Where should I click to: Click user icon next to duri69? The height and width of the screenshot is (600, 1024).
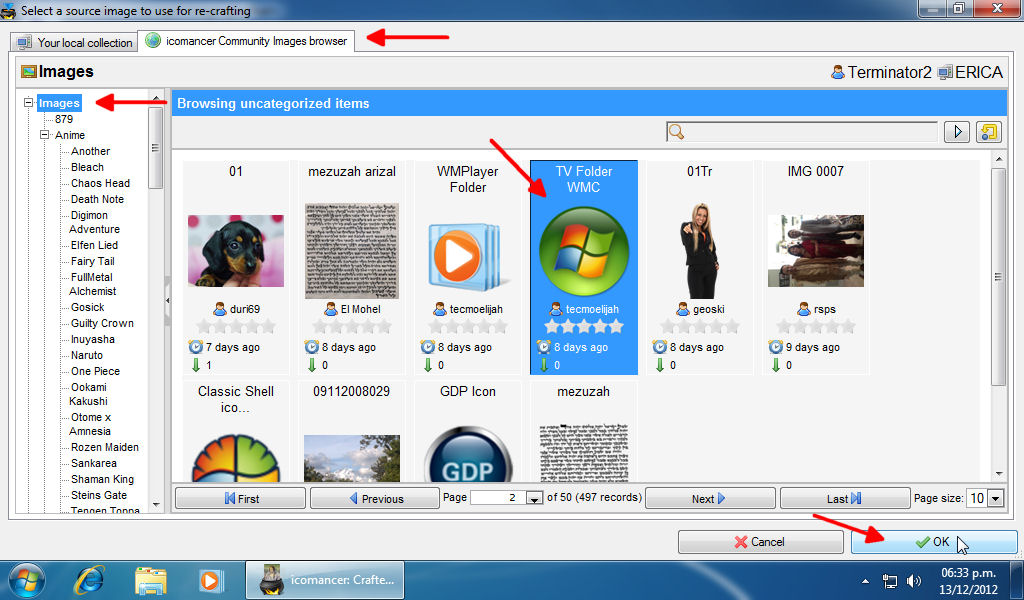coord(219,309)
